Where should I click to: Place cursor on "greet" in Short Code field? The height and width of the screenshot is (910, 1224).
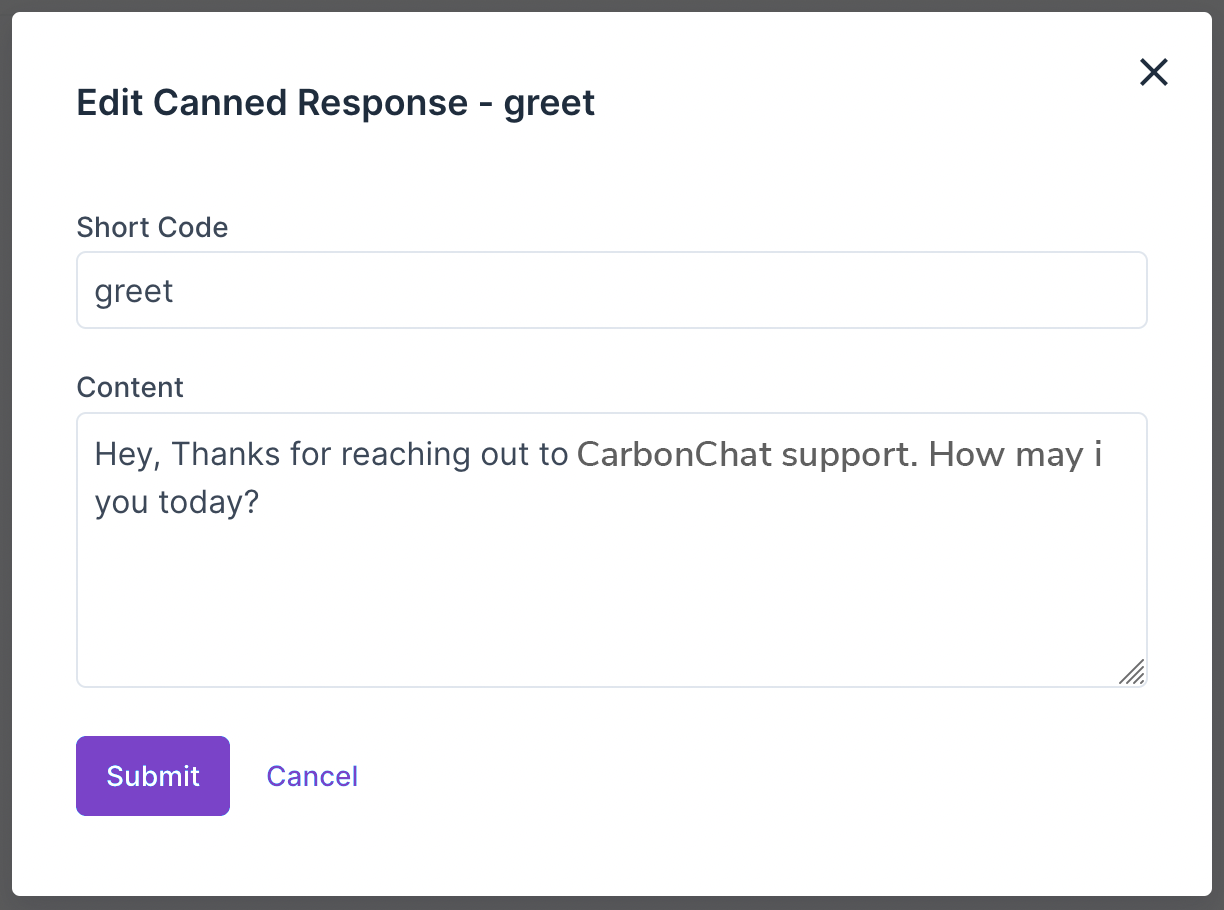tap(134, 291)
